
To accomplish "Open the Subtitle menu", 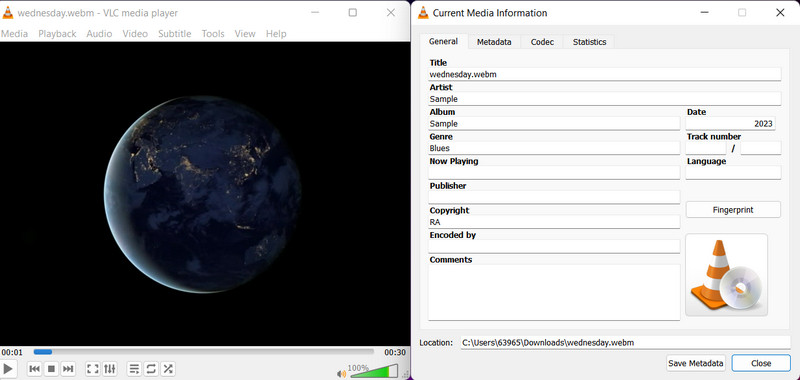I will click(x=174, y=34).
